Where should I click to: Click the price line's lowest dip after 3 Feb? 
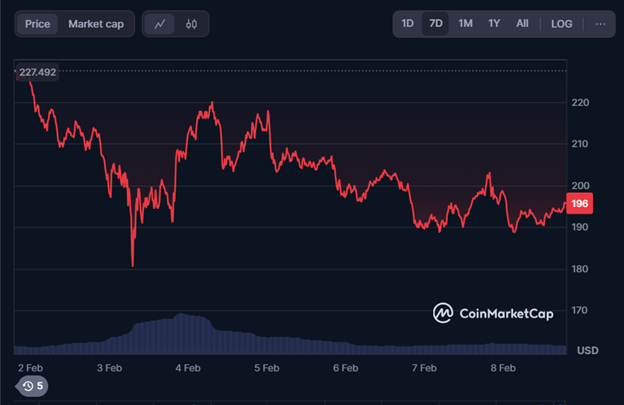[x=132, y=264]
